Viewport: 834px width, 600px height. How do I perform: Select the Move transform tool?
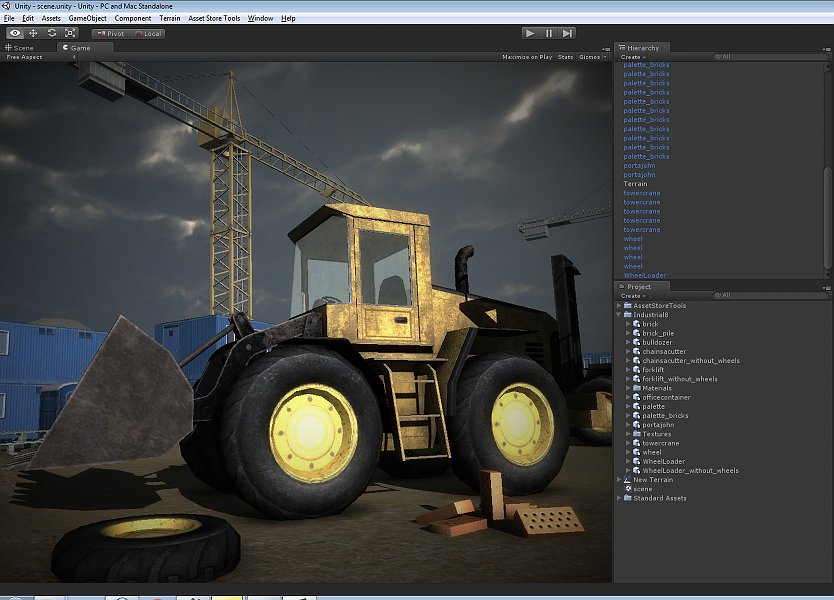tap(33, 33)
